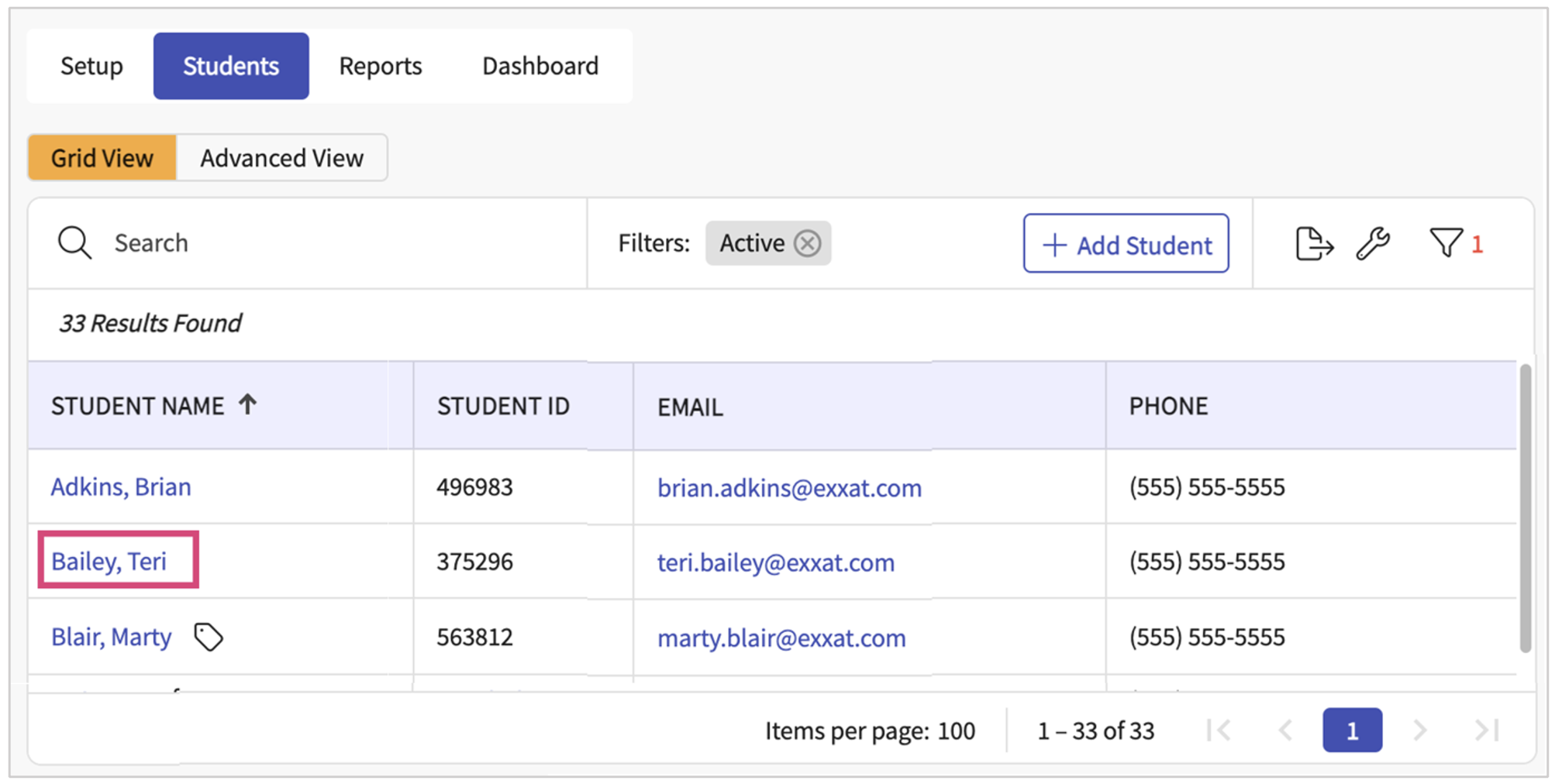The image size is (1555, 784).
Task: Click the Add Student button
Action: tap(1126, 244)
